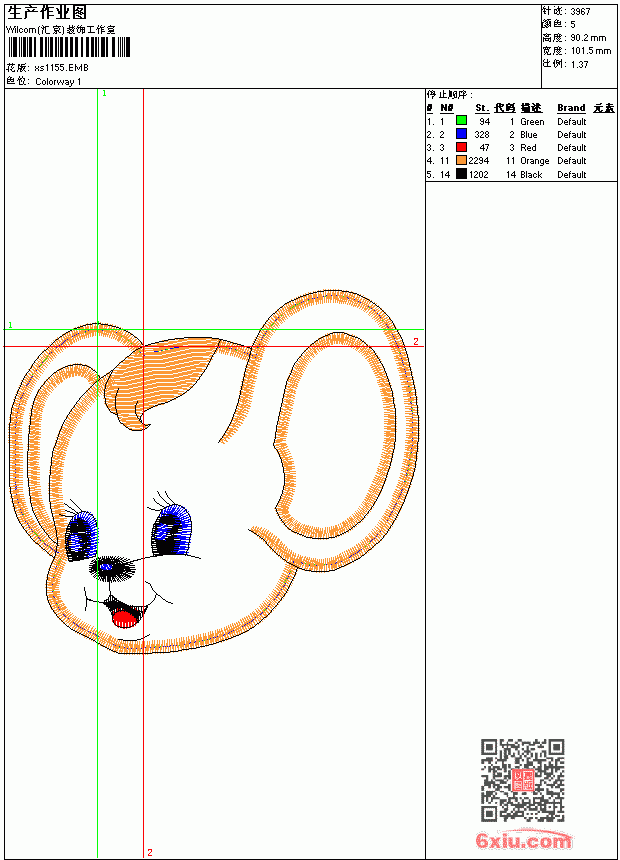Click the mouse's left blue eye
Viewport: 620px width, 860px height.
(x=81, y=536)
